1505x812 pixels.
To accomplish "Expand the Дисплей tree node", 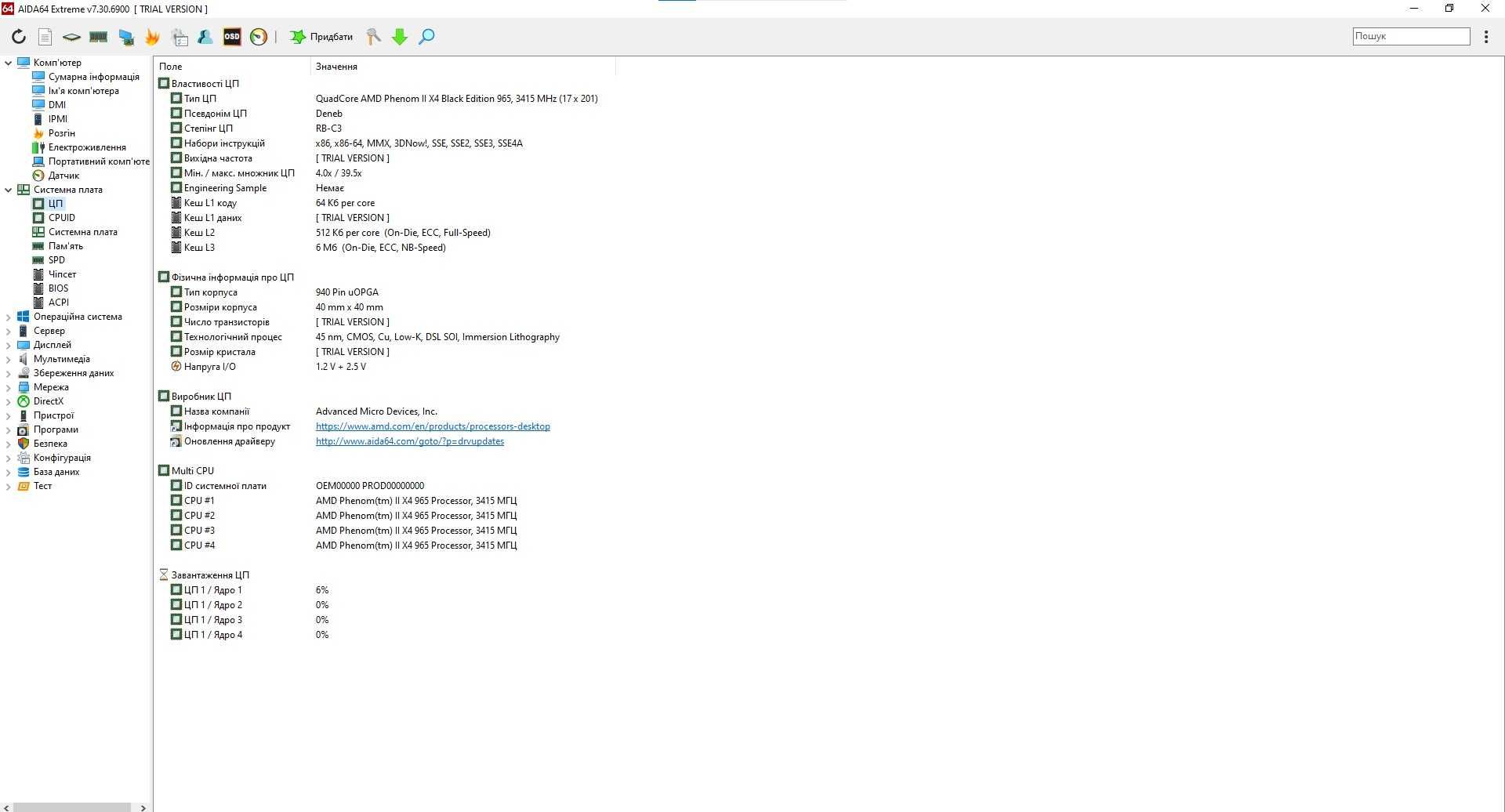I will [x=9, y=345].
